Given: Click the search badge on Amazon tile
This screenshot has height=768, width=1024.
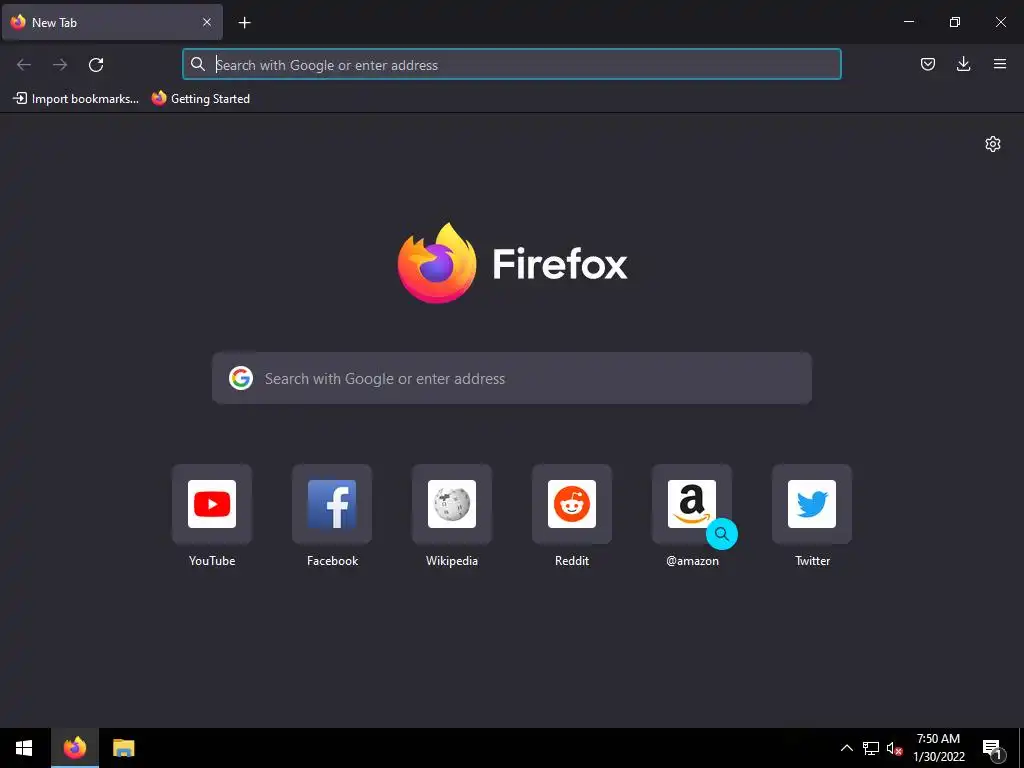Looking at the screenshot, I should 722,534.
